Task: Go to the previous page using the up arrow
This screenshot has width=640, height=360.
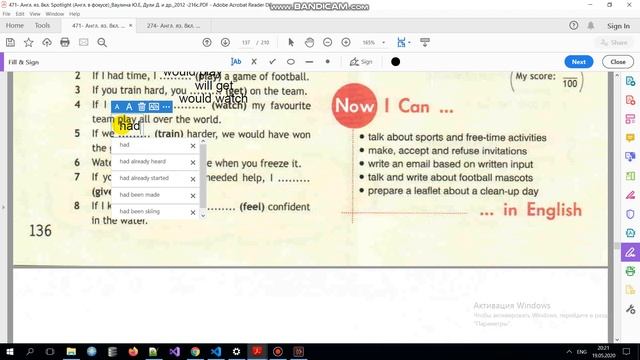Action: 207,42
